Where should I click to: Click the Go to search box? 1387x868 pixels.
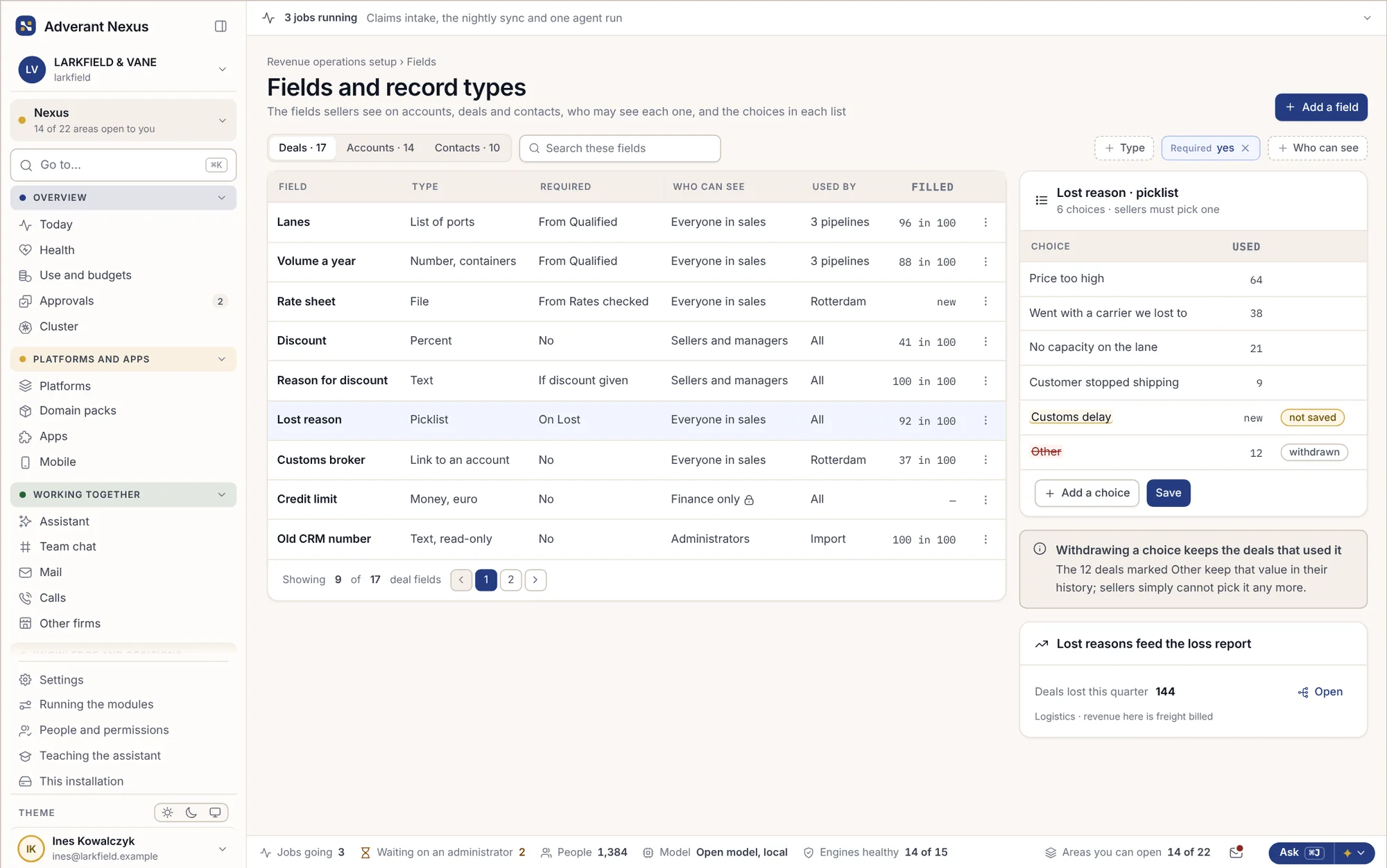click(x=123, y=165)
